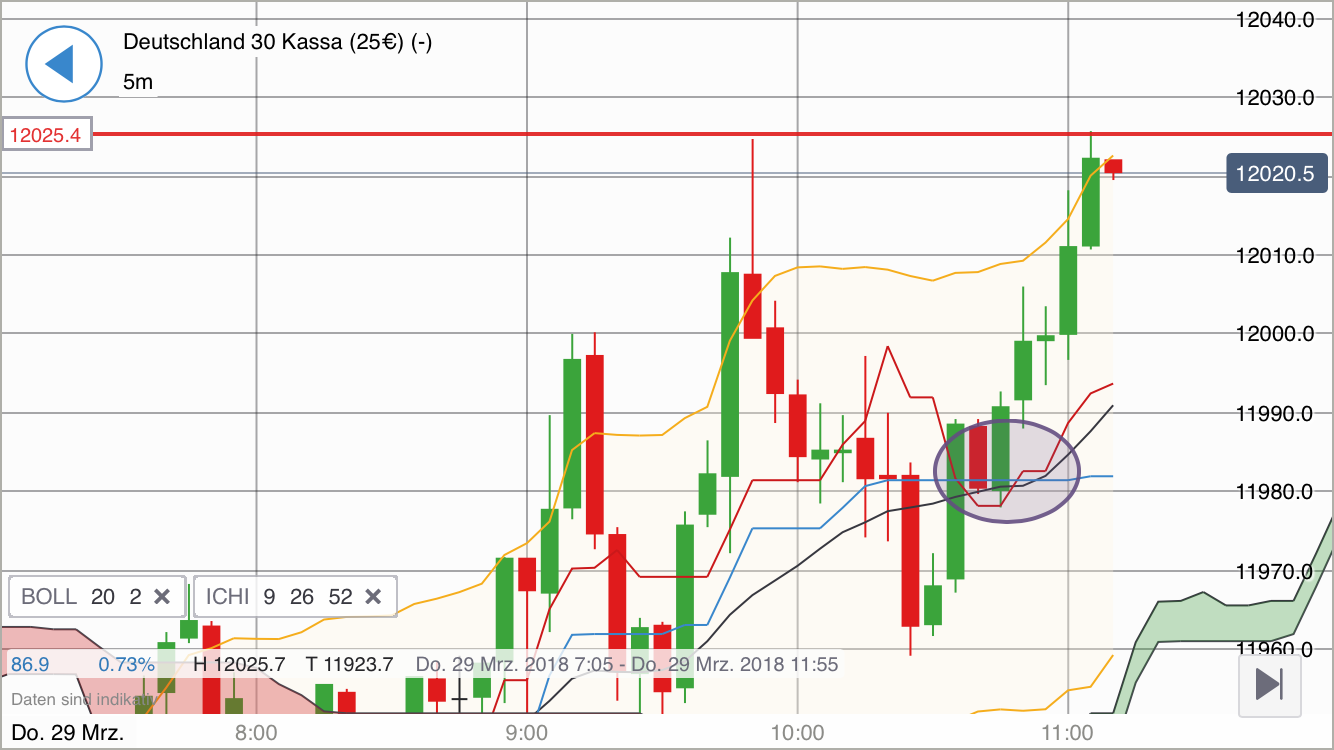
Task: Click the 12030.0 price axis label
Action: [x=1275, y=98]
